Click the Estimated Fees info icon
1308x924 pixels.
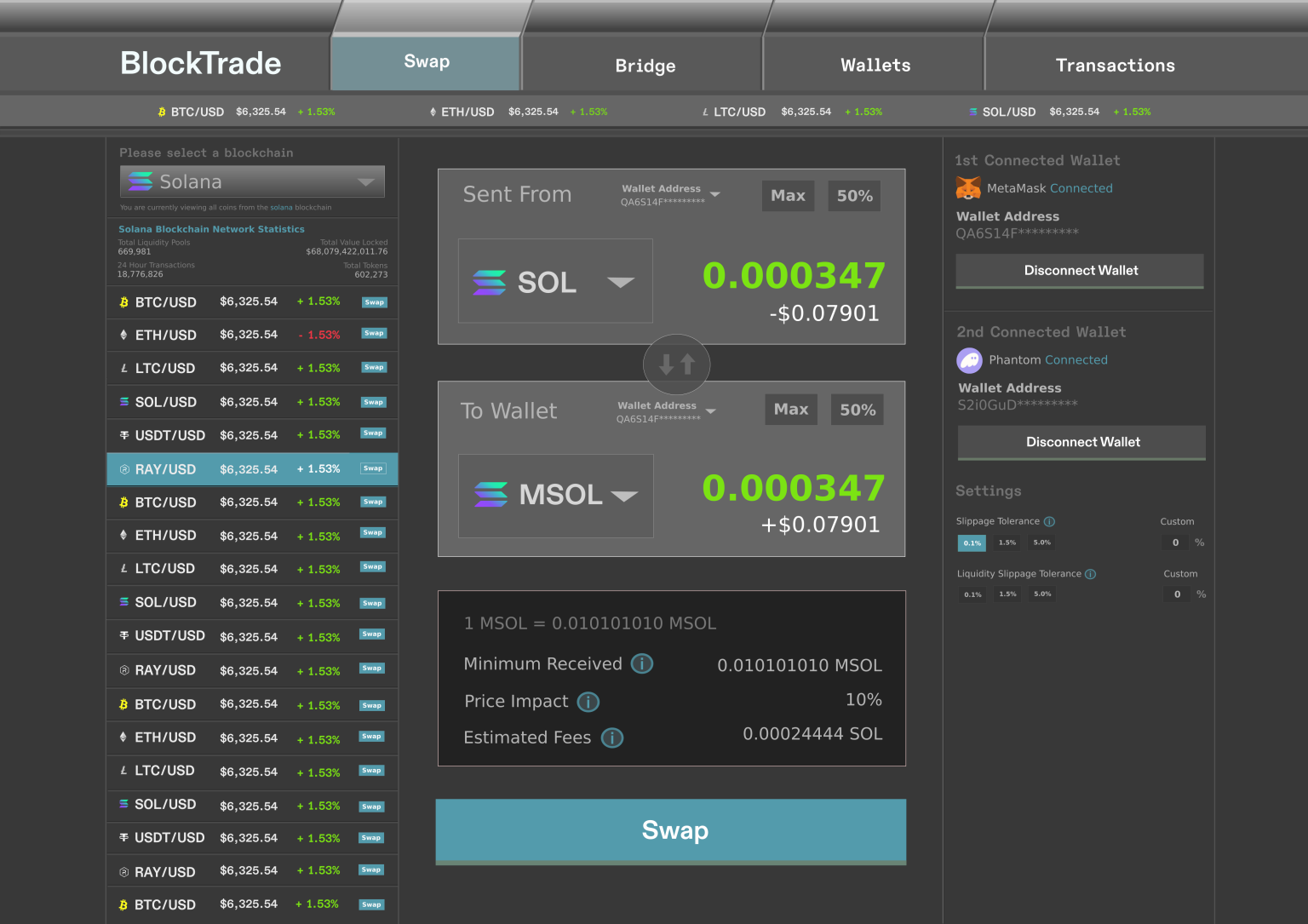612,737
